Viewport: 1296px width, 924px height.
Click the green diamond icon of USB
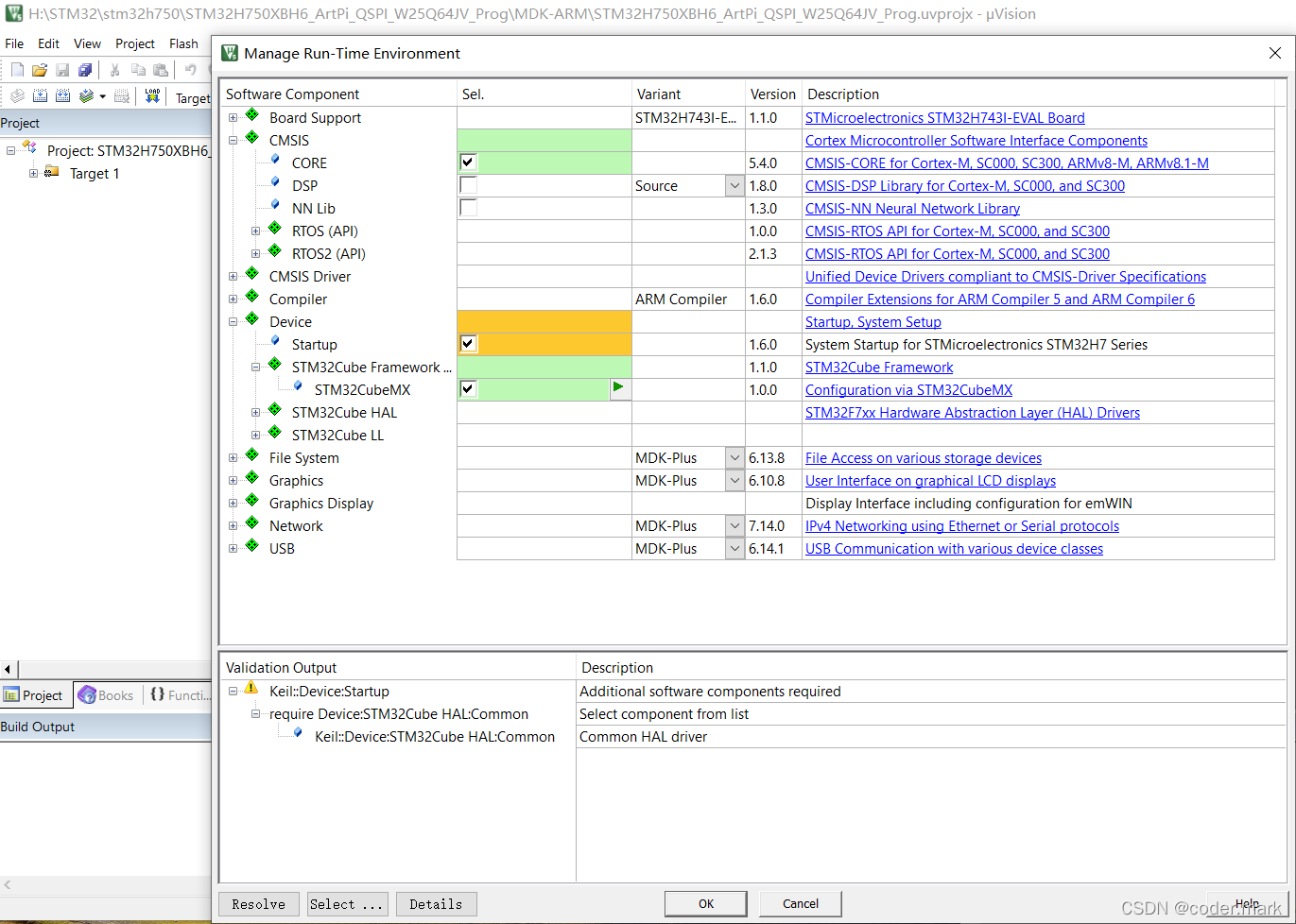(252, 546)
